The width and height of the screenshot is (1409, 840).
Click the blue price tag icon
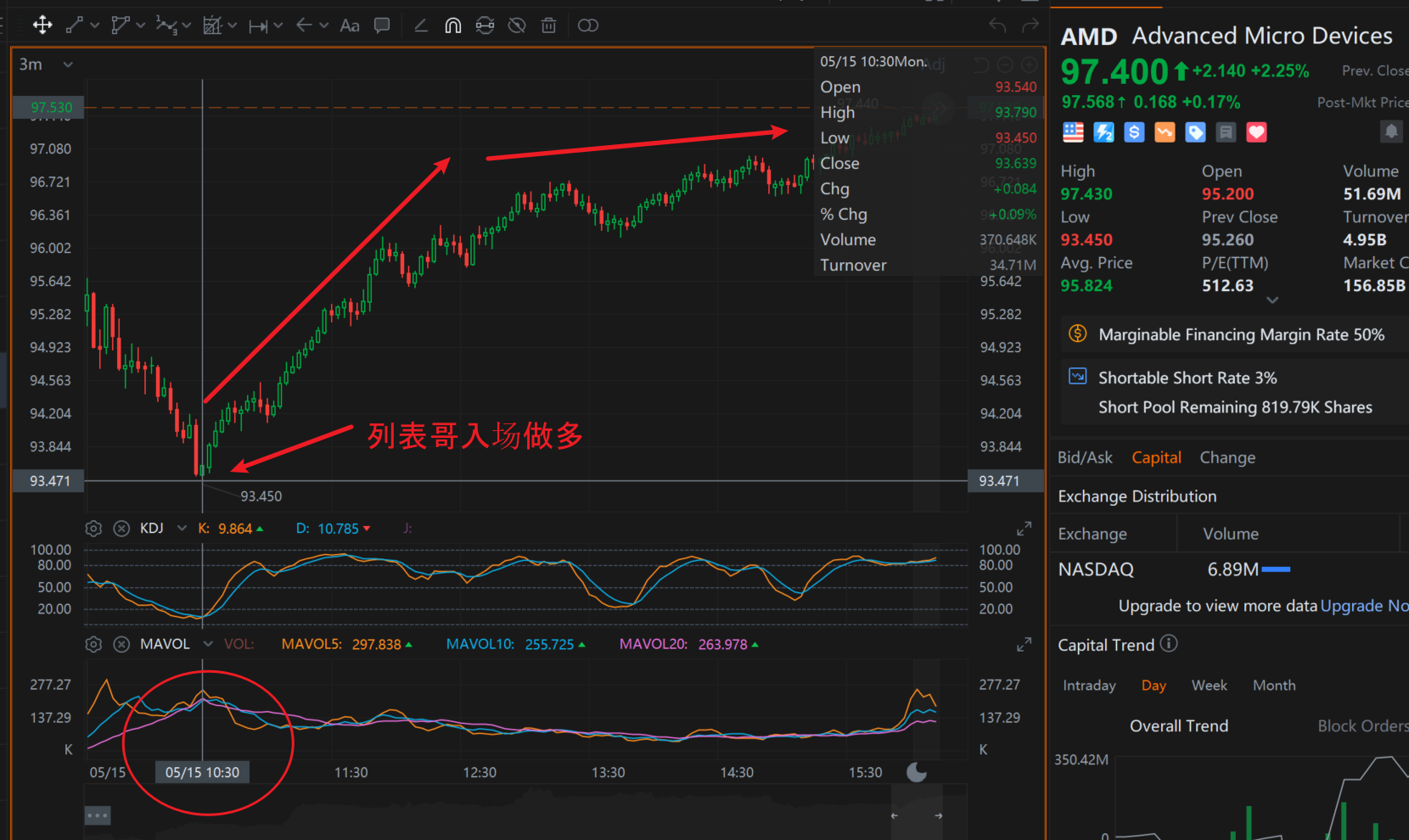coord(1195,132)
